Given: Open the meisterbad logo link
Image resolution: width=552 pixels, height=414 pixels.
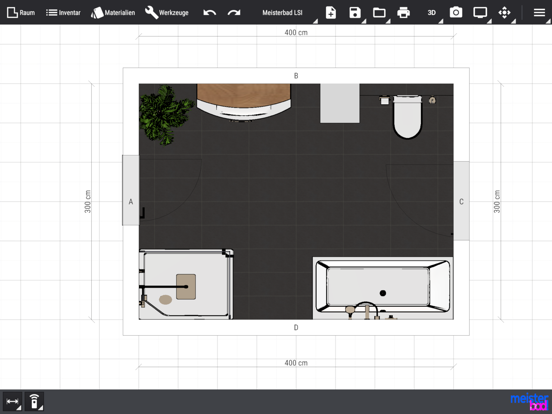Looking at the screenshot, I should pyautogui.click(x=529, y=402).
